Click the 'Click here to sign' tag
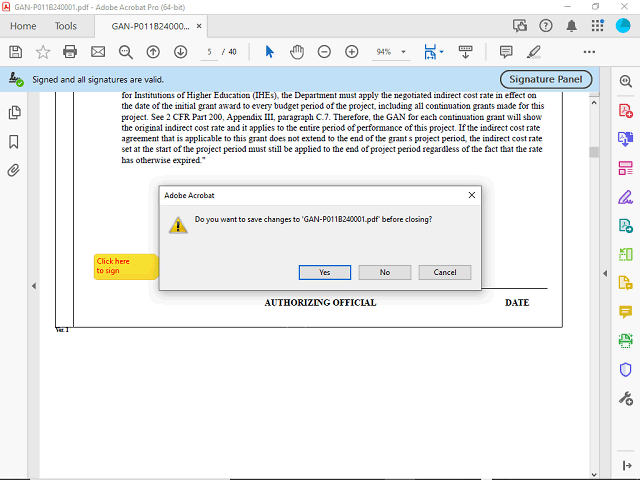Viewport: 640px width, 480px height. coord(126,267)
